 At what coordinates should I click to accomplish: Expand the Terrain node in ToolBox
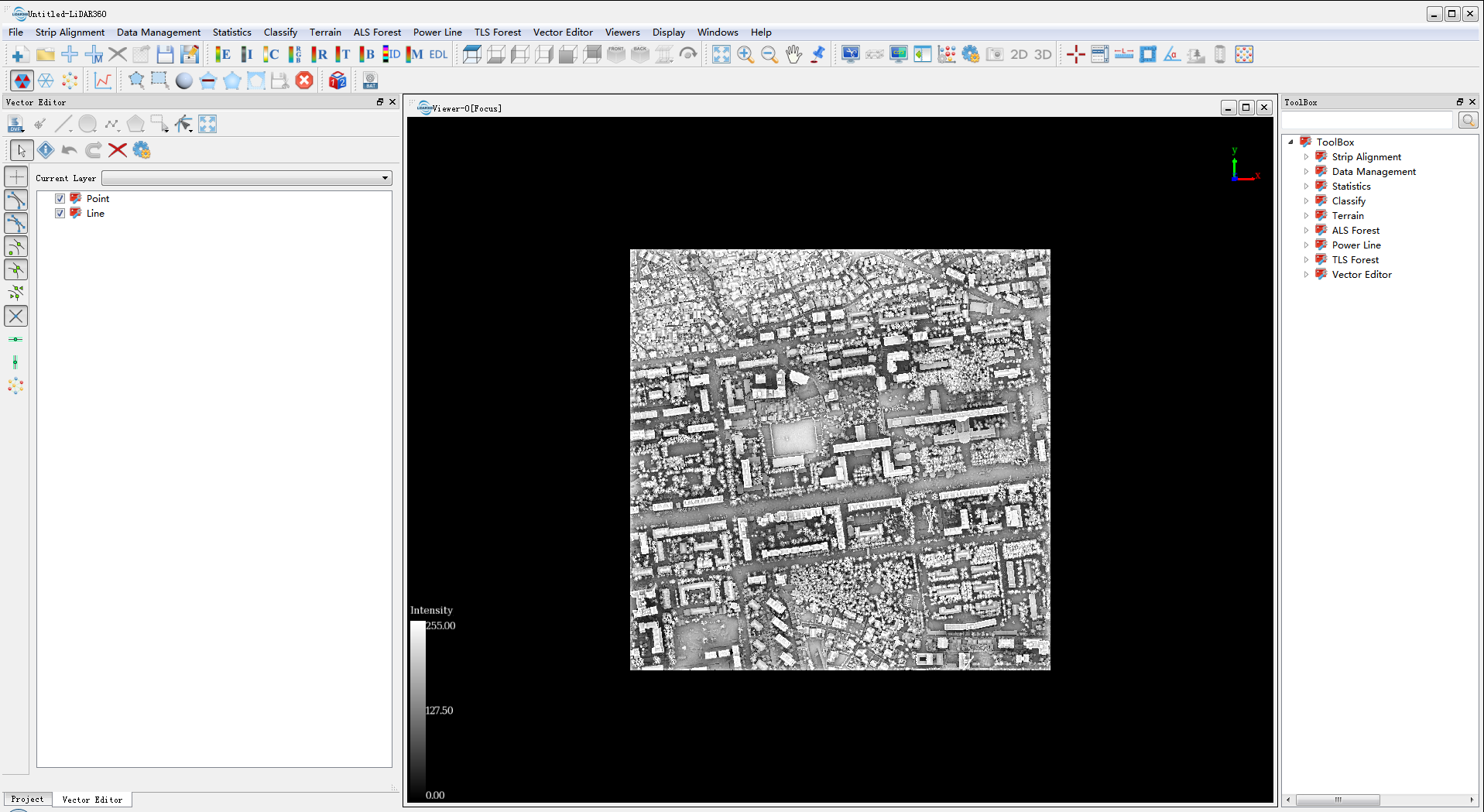pyautogui.click(x=1306, y=215)
